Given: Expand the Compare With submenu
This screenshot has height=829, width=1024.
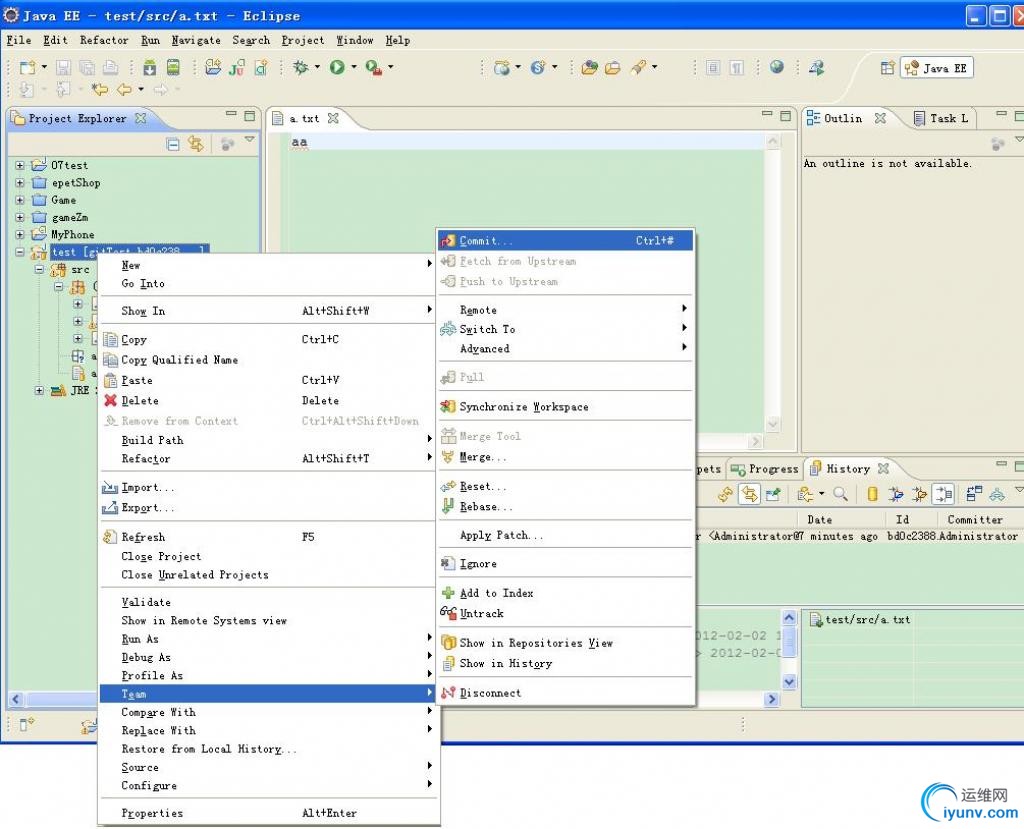Looking at the screenshot, I should click(x=268, y=712).
